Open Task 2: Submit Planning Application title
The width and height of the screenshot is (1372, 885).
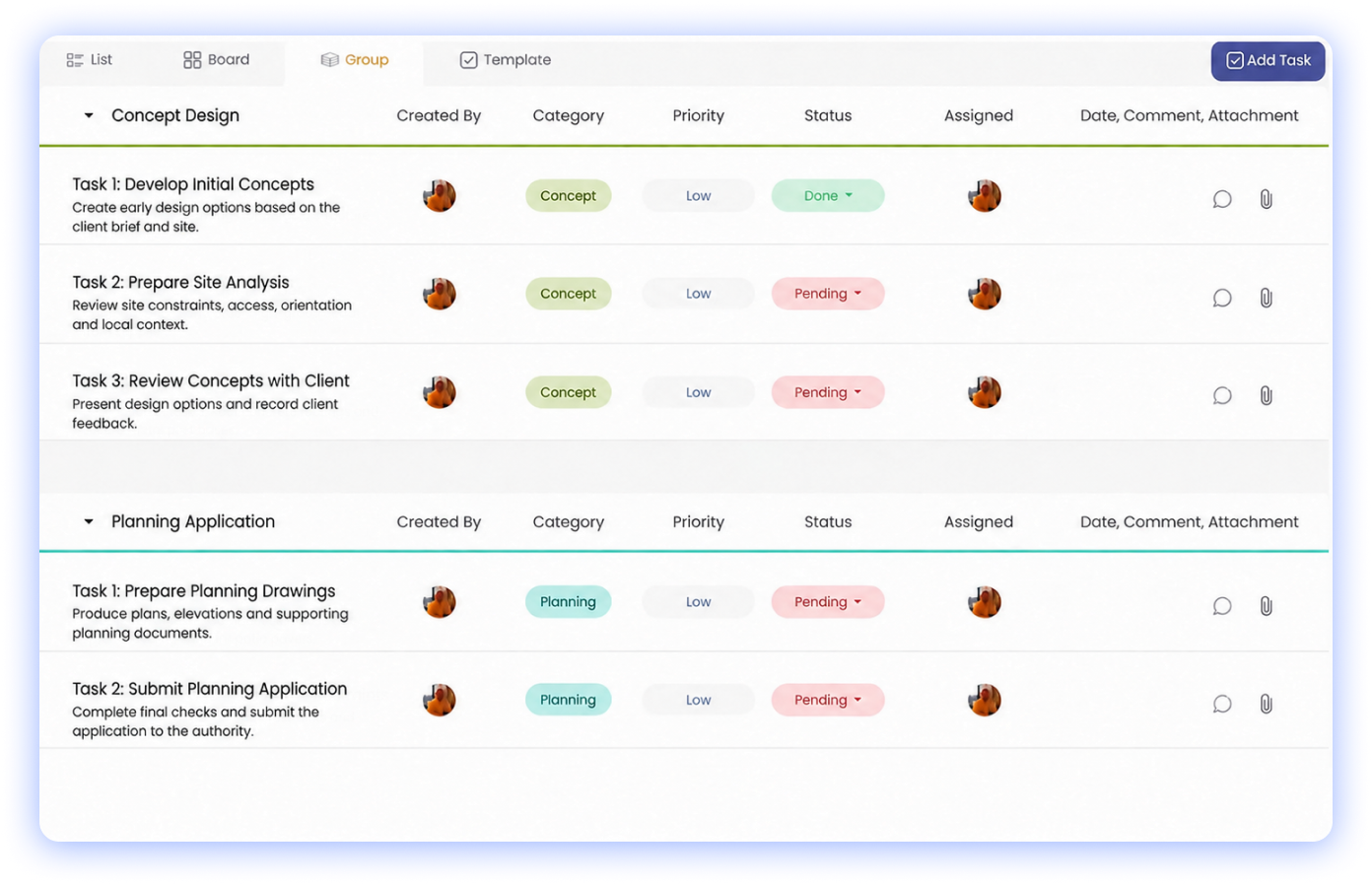point(210,689)
